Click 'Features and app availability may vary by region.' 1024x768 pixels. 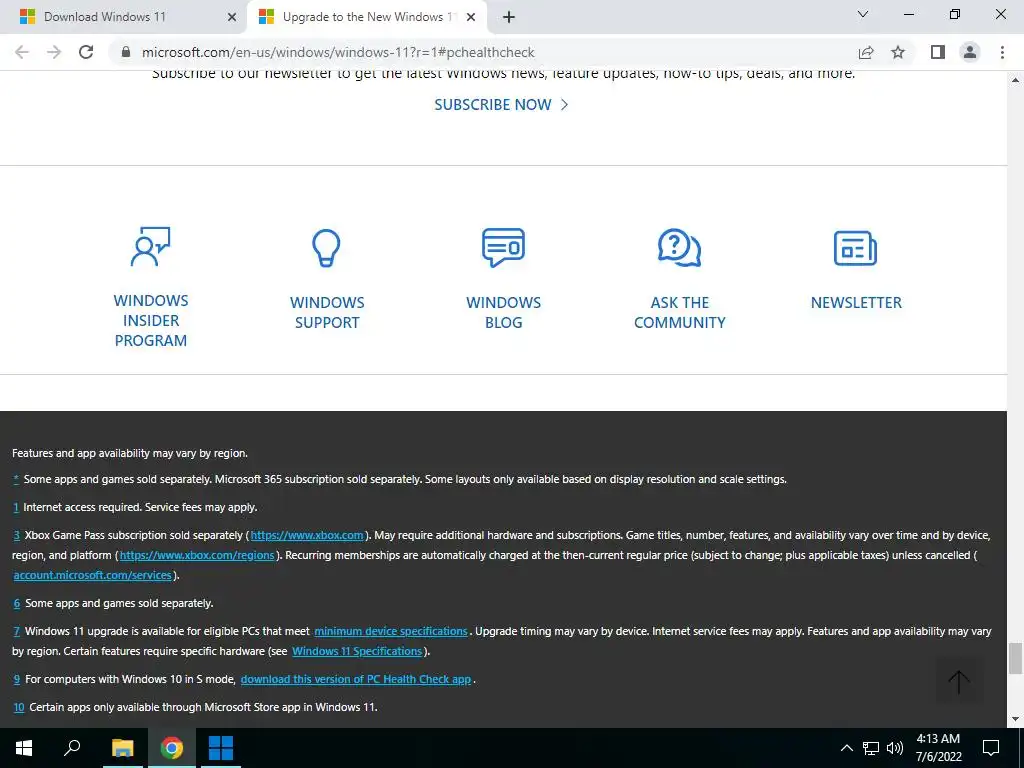[x=130, y=453]
